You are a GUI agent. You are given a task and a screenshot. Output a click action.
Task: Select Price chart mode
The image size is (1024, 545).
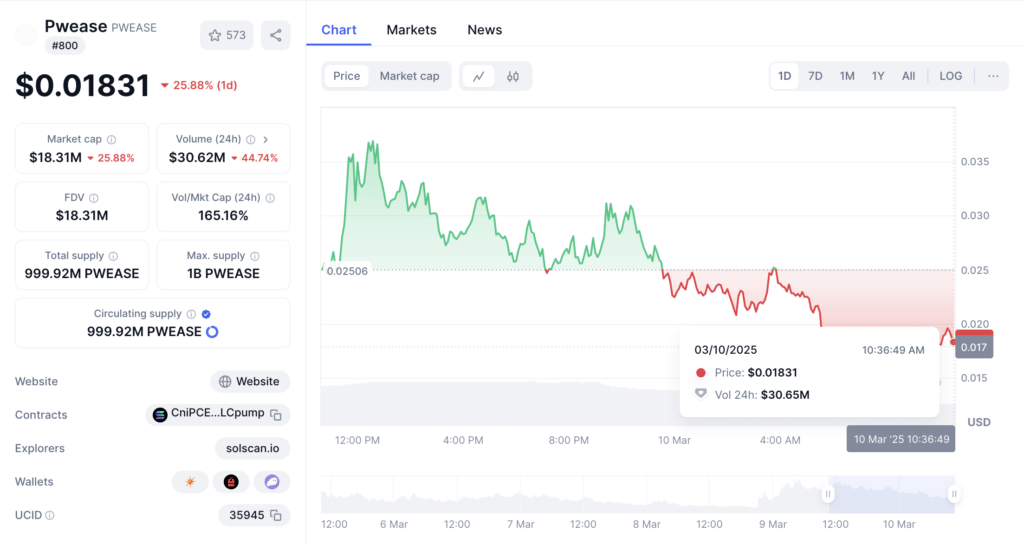[x=347, y=76]
